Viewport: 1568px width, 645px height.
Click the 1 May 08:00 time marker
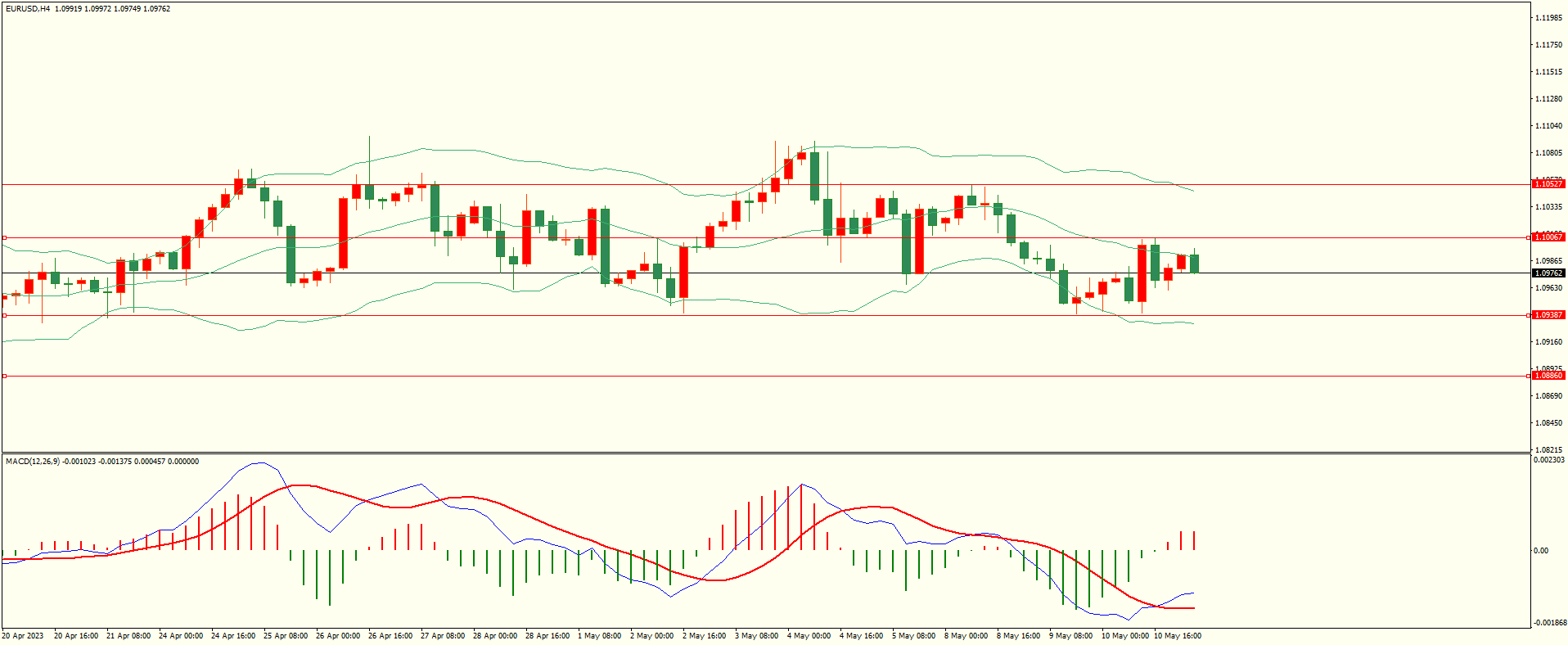[599, 636]
